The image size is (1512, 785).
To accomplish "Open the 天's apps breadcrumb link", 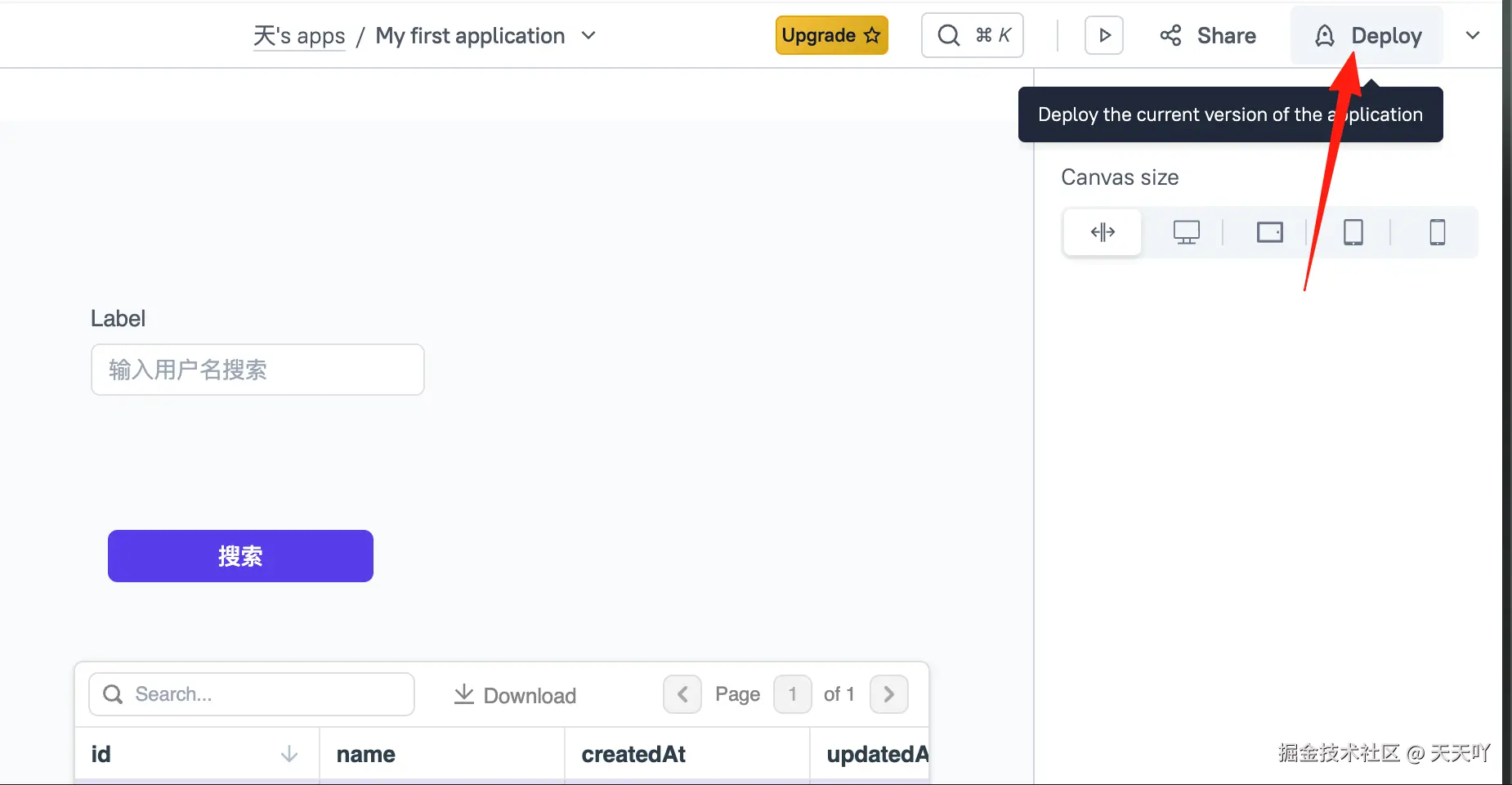I will (x=299, y=36).
